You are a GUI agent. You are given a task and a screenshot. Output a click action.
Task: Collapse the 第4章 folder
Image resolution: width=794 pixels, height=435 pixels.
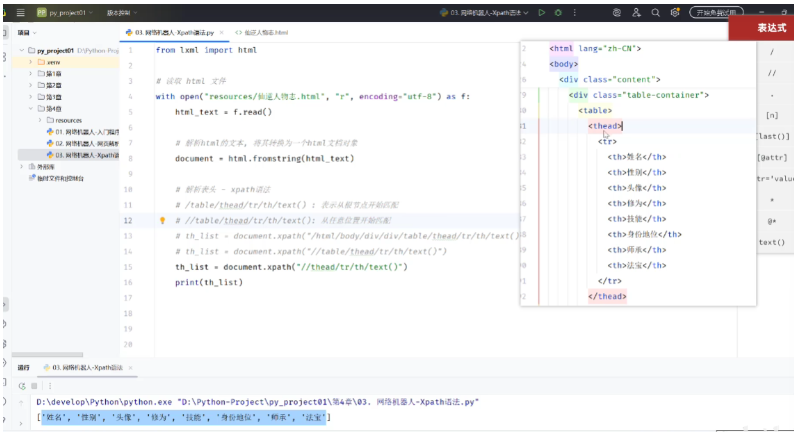click(x=31, y=109)
